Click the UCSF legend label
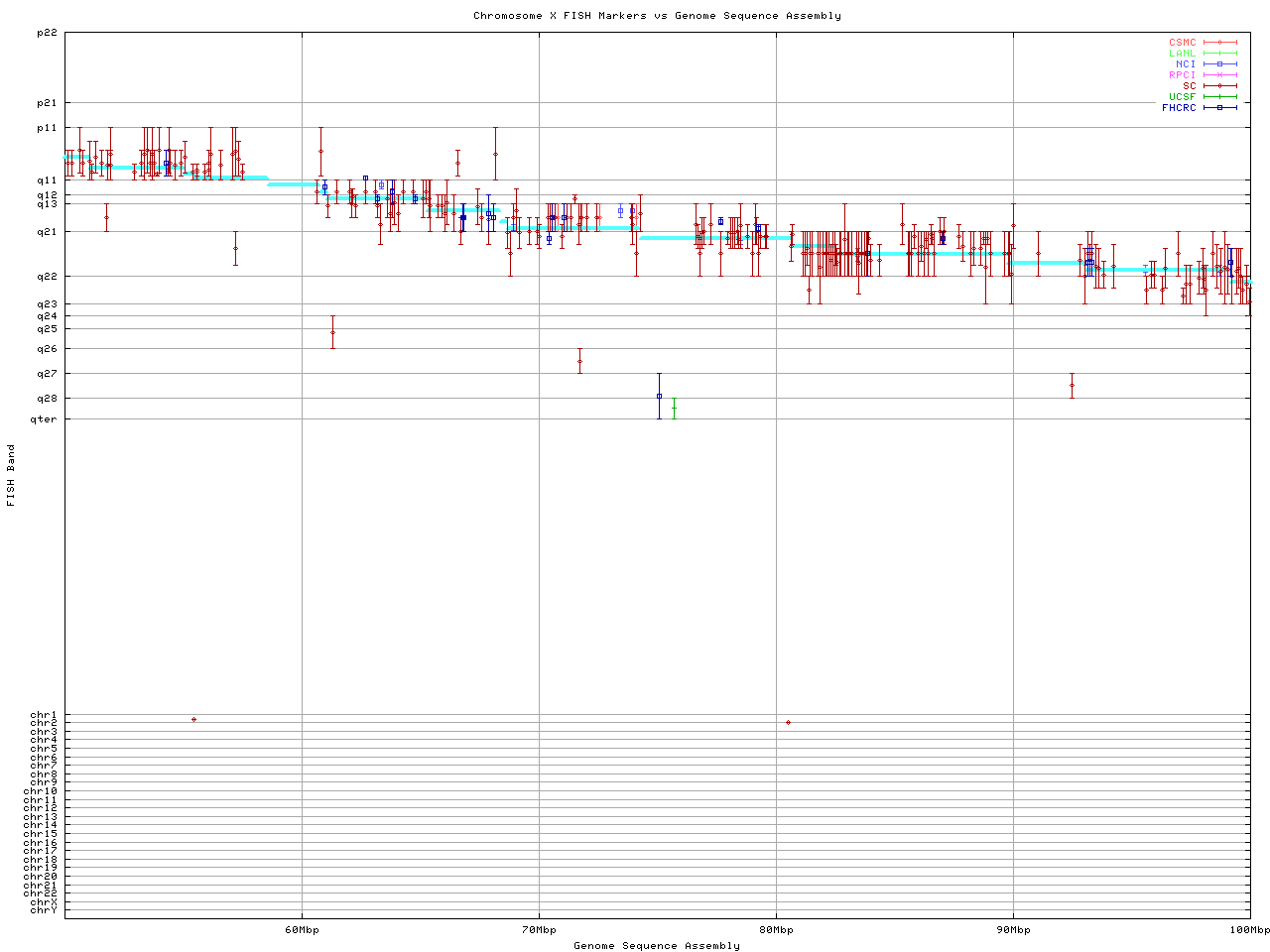 (x=1182, y=96)
